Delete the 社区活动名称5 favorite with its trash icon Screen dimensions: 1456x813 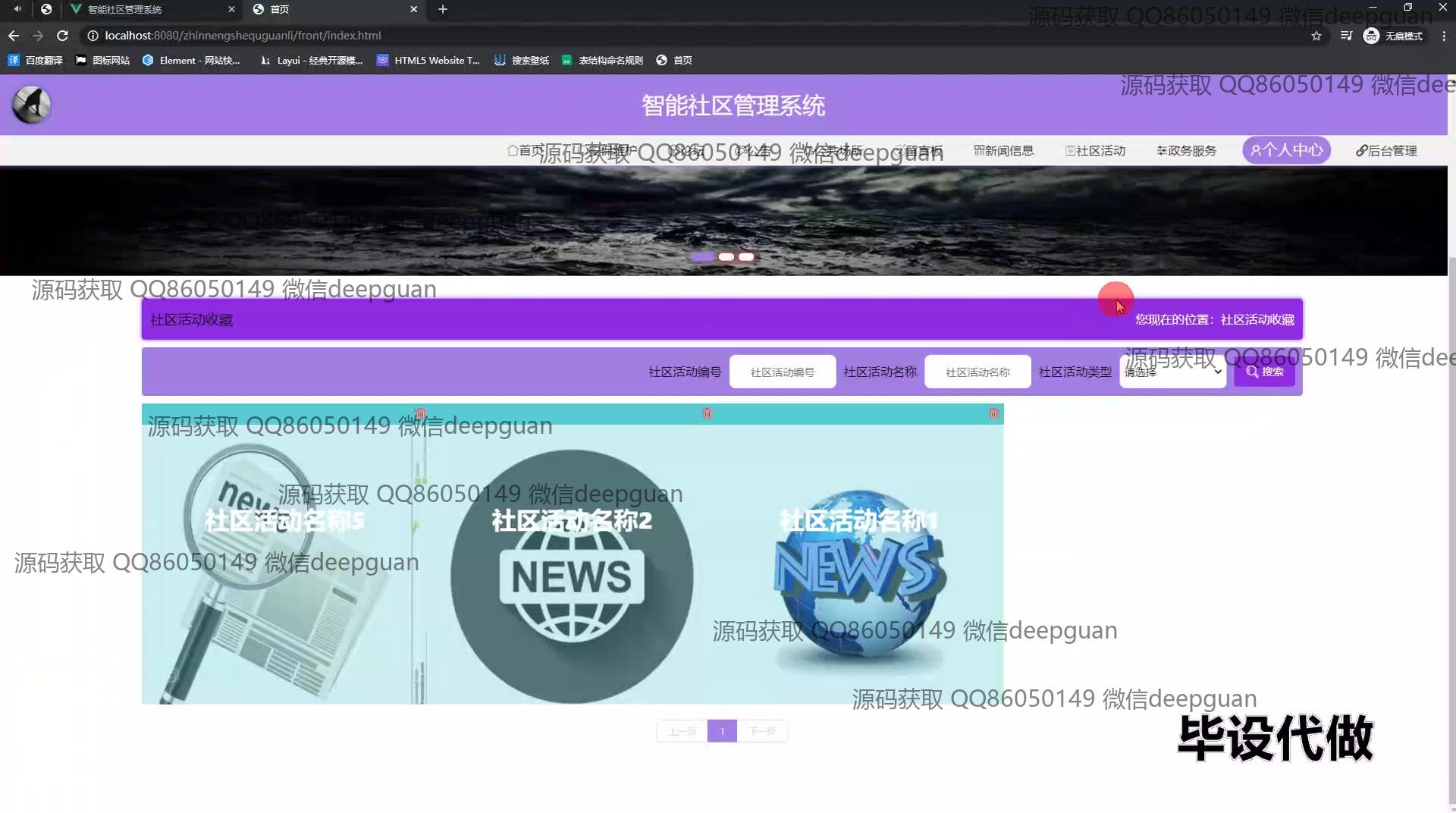420,413
